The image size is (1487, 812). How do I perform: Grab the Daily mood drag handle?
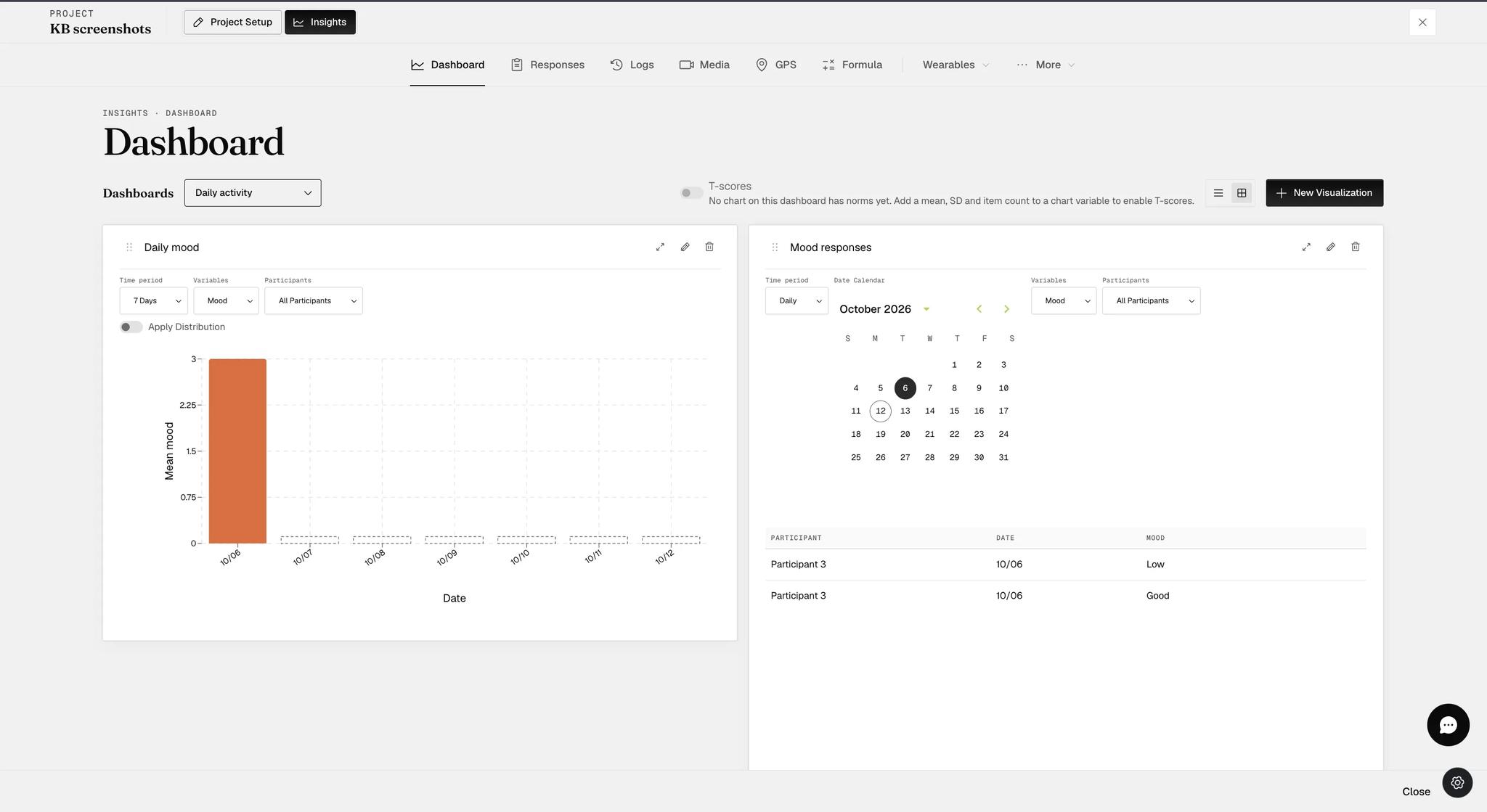129,247
